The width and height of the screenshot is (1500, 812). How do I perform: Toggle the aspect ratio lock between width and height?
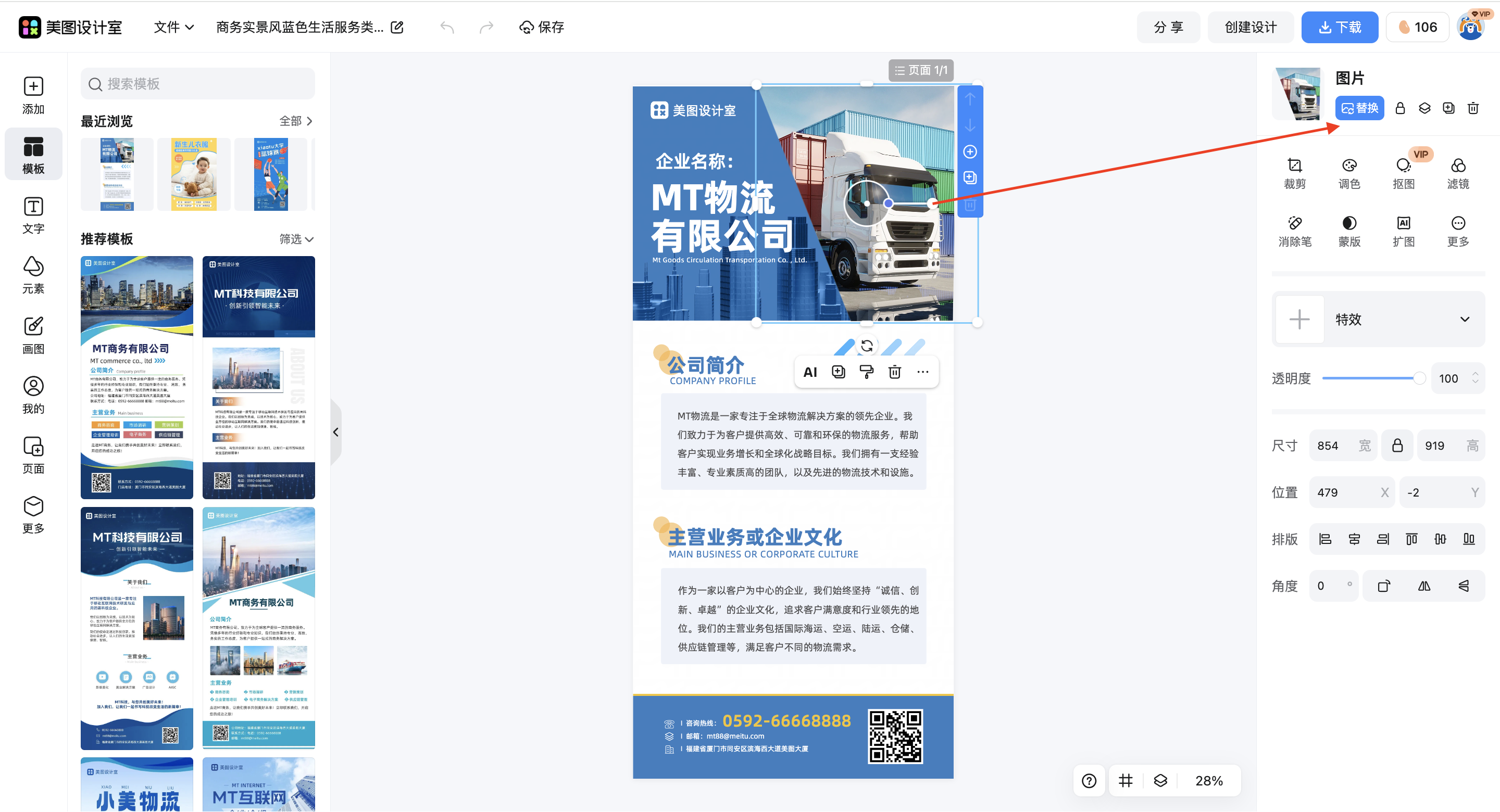tap(1397, 445)
